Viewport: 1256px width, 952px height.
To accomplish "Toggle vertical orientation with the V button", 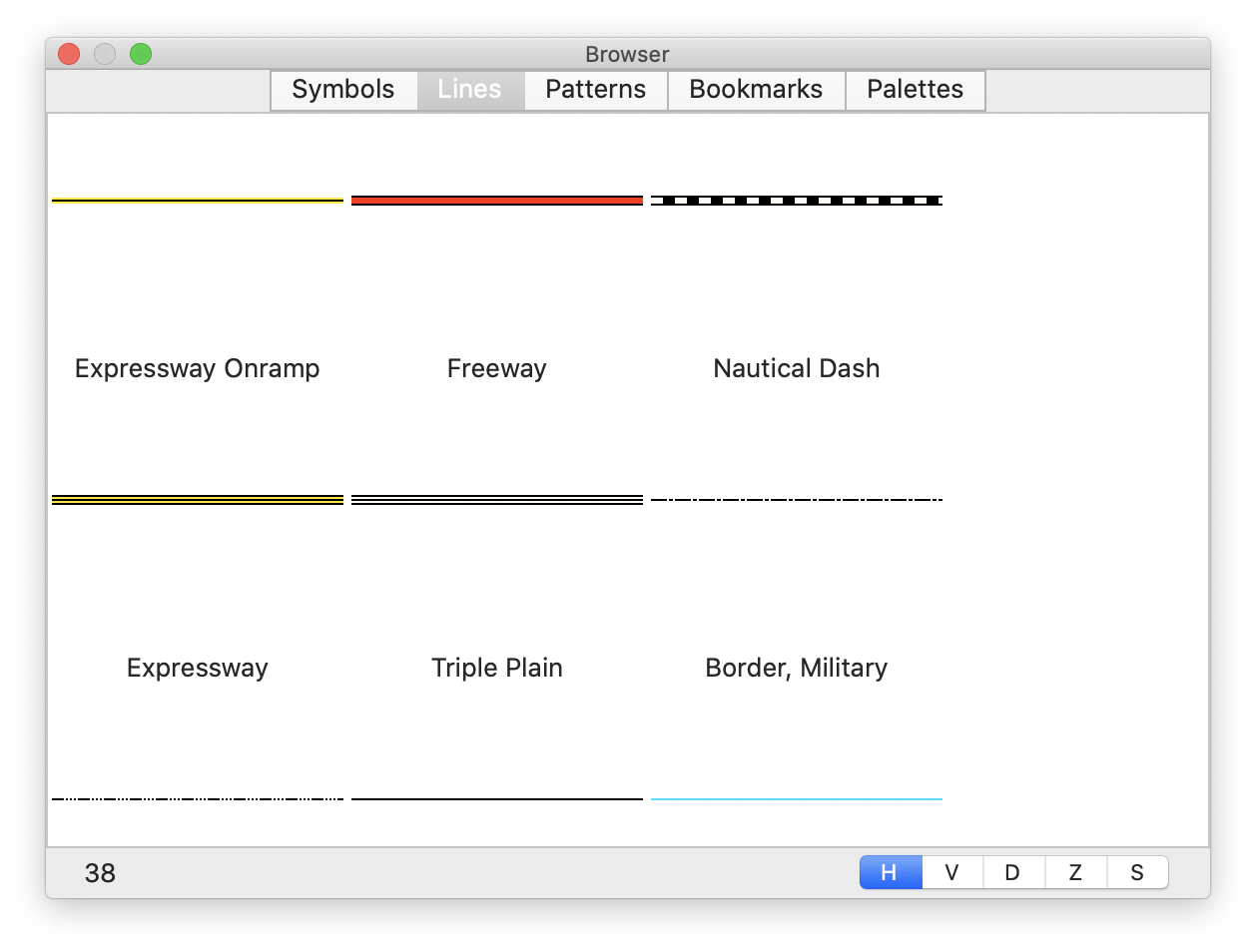I will [951, 871].
